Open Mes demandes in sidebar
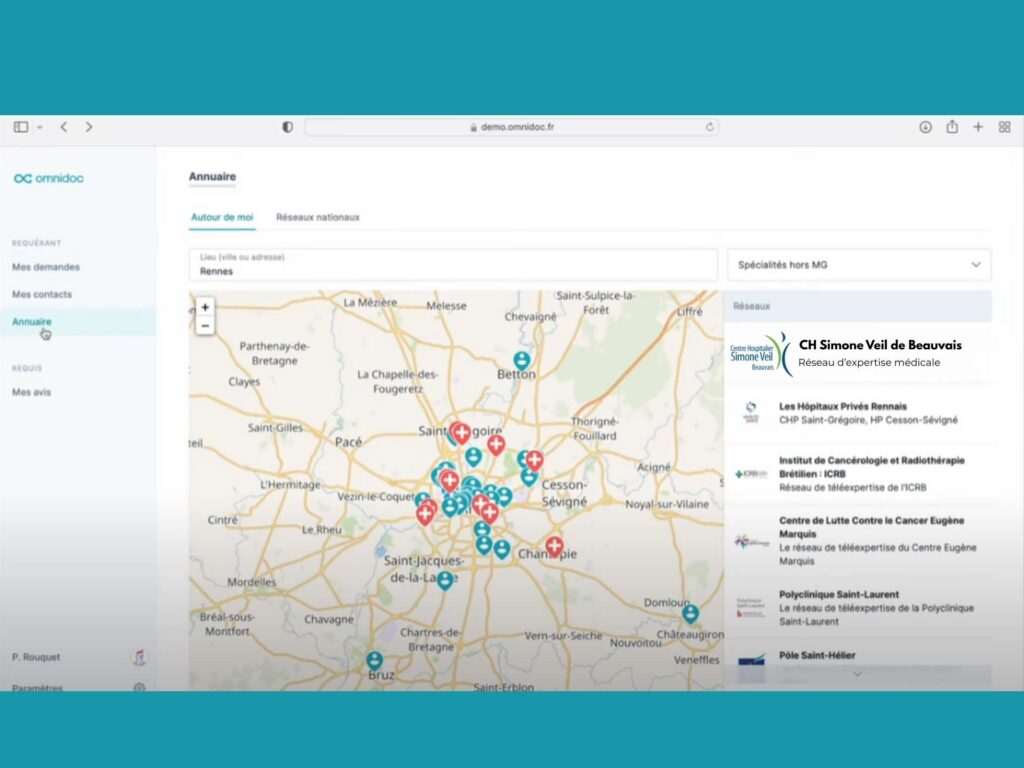The height and width of the screenshot is (768, 1024). click(x=46, y=267)
